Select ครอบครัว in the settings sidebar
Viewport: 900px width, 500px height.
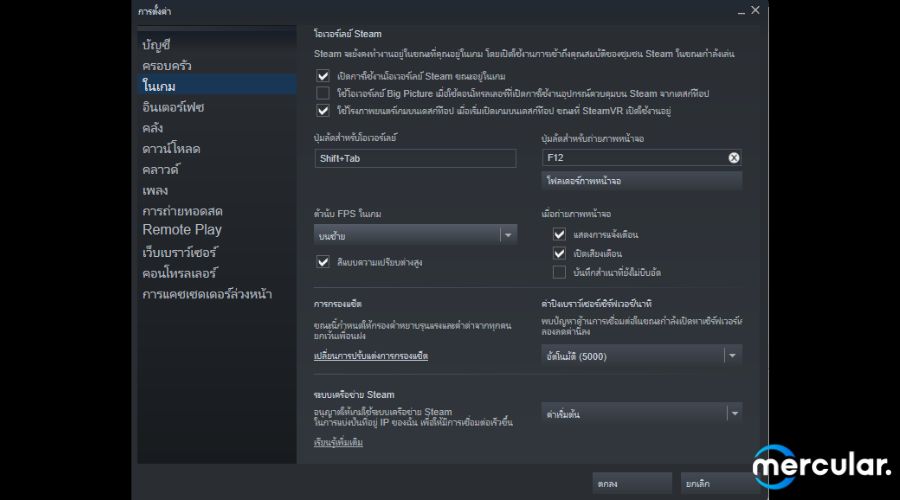(166, 65)
